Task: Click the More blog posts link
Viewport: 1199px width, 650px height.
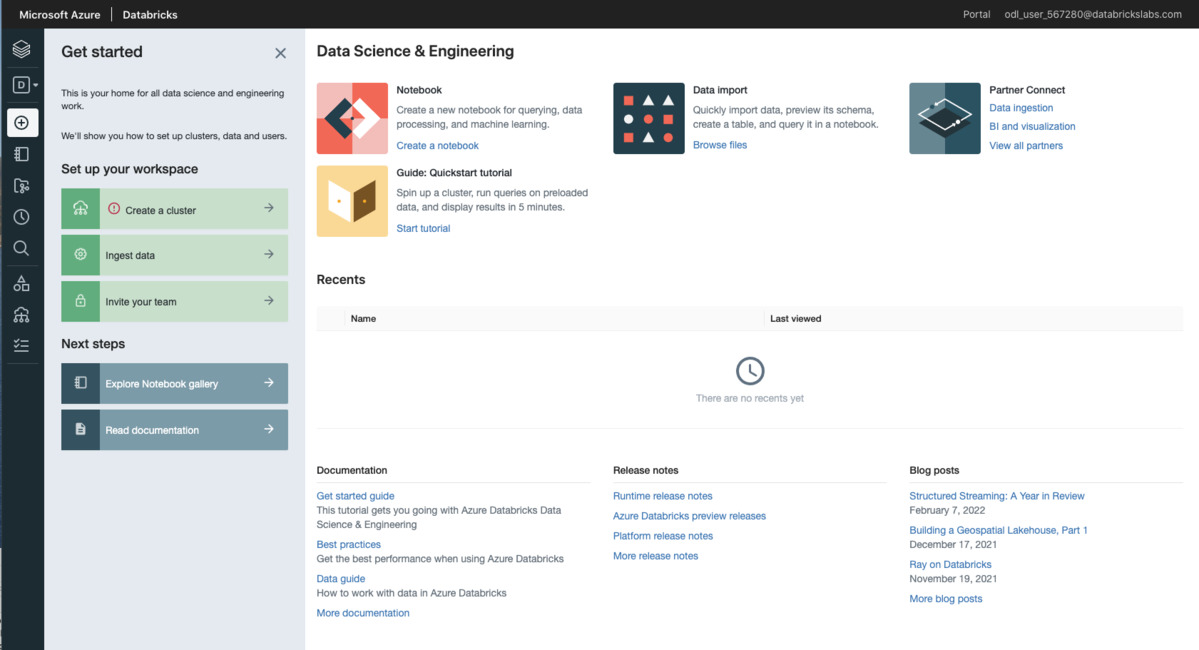Action: [x=946, y=599]
